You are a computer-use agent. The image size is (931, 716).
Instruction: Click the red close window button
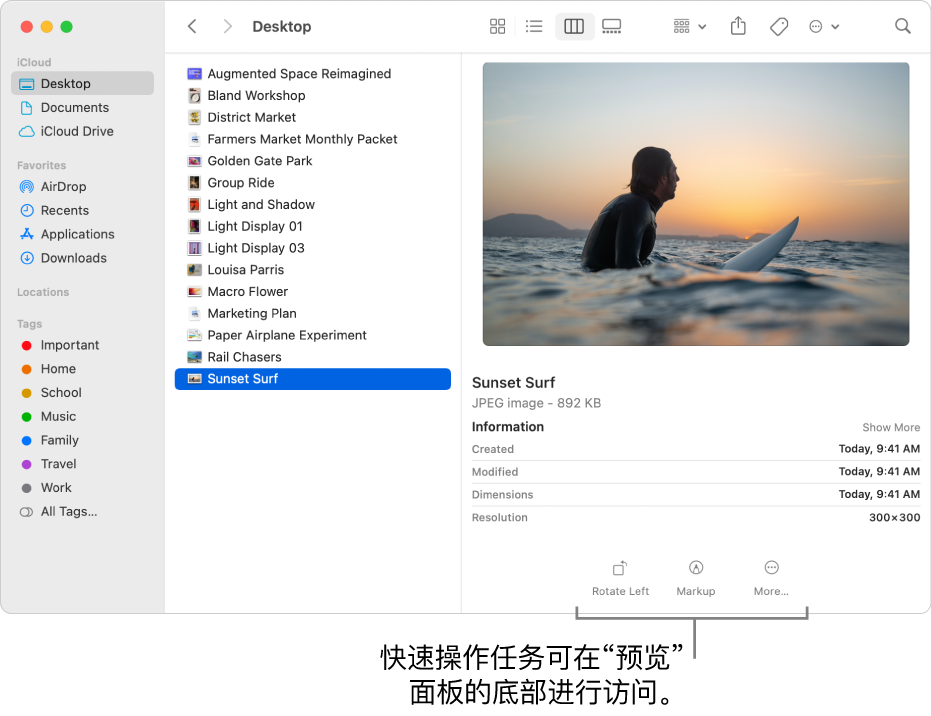click(27, 27)
